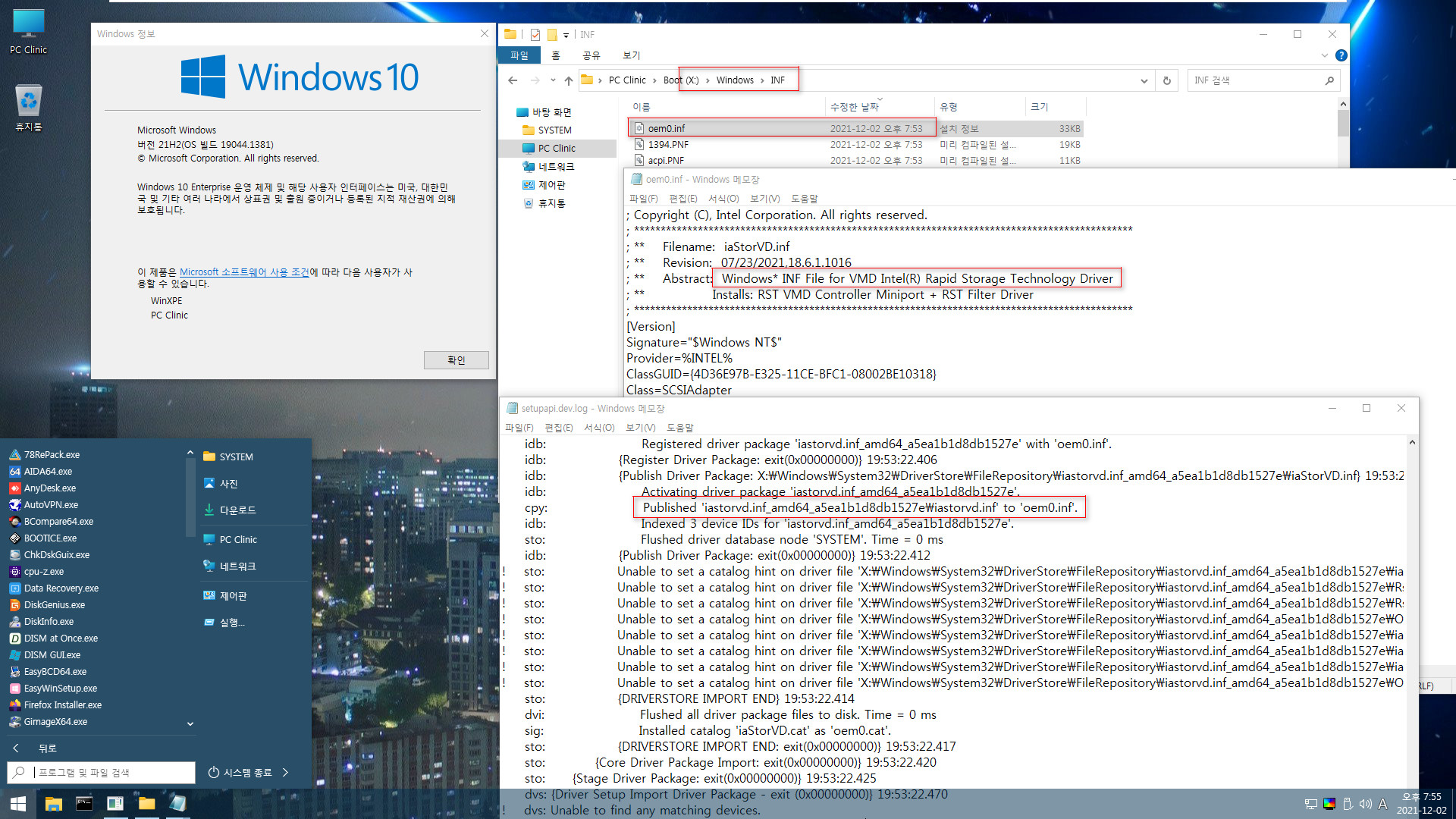Open the Explorer 보기 tab
This screenshot has height=819, width=1456.
632,55
